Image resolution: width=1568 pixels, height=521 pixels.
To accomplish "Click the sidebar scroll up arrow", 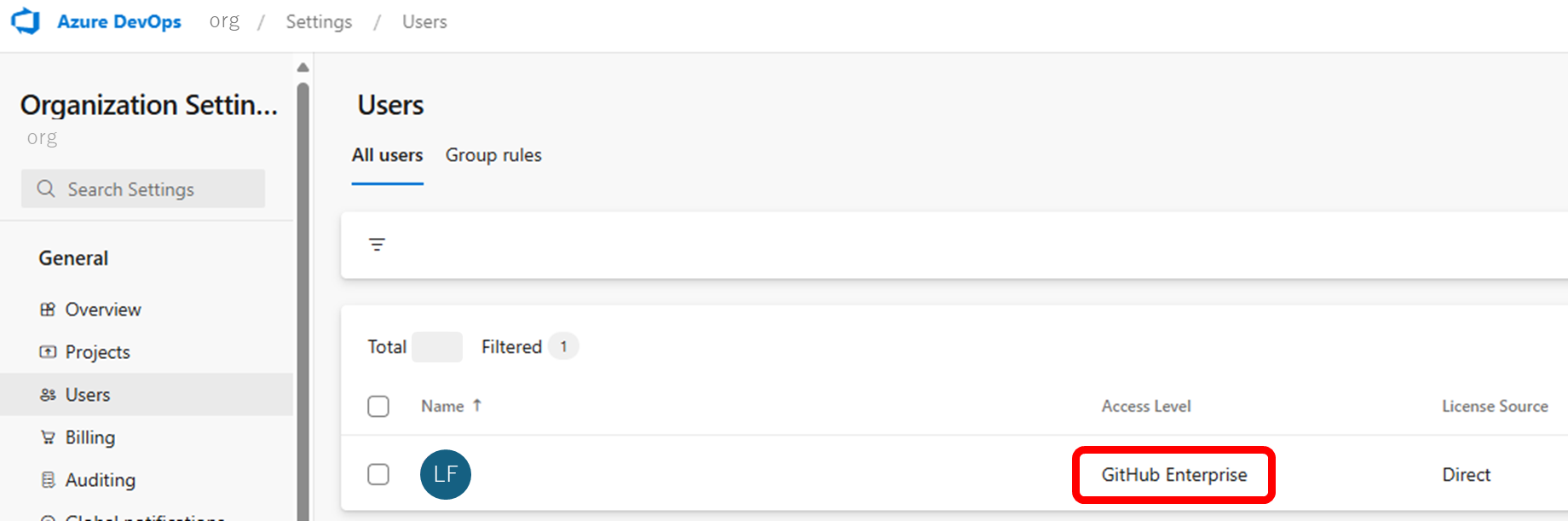I will (303, 67).
